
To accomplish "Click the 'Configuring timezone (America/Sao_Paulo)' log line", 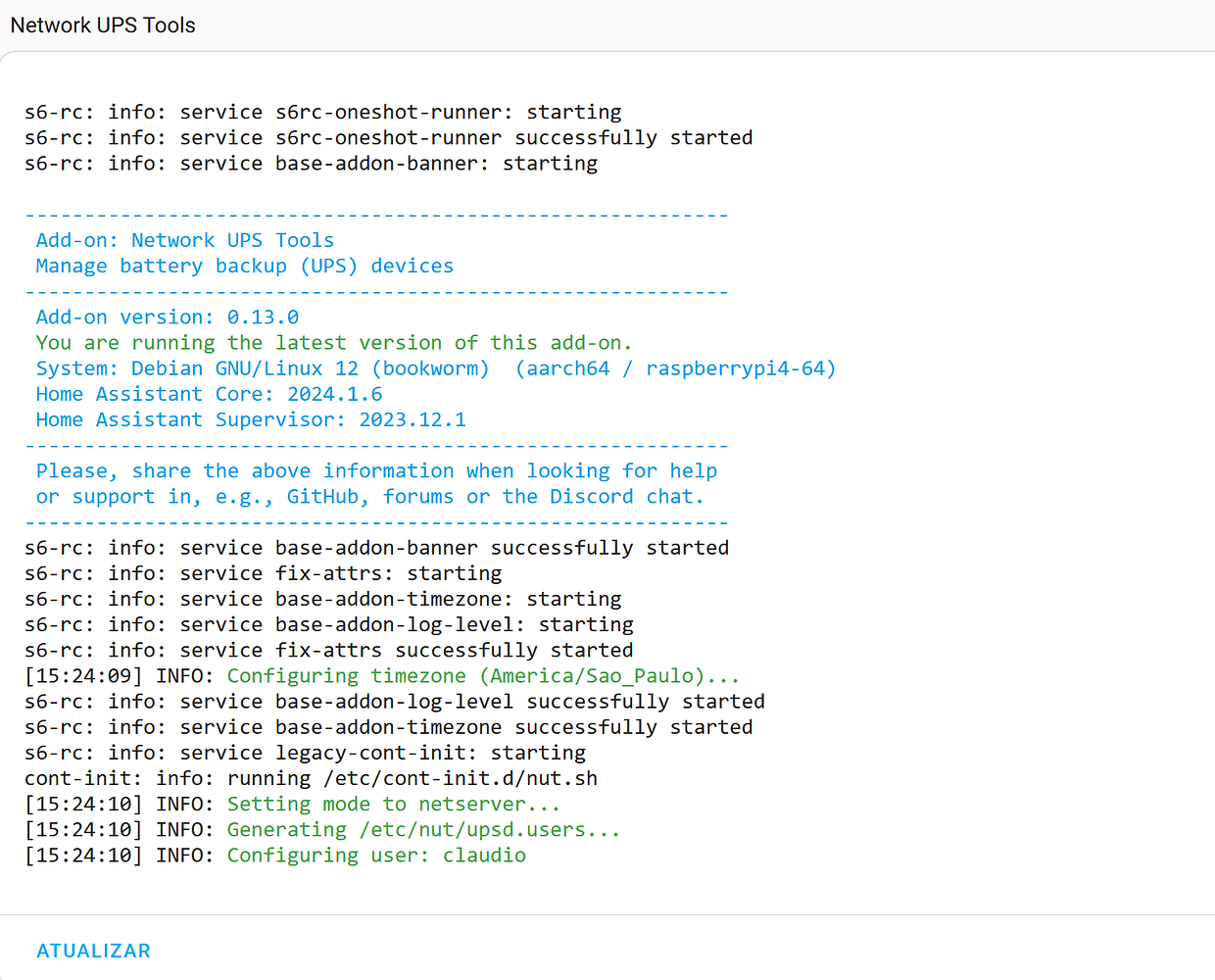I will [382, 676].
